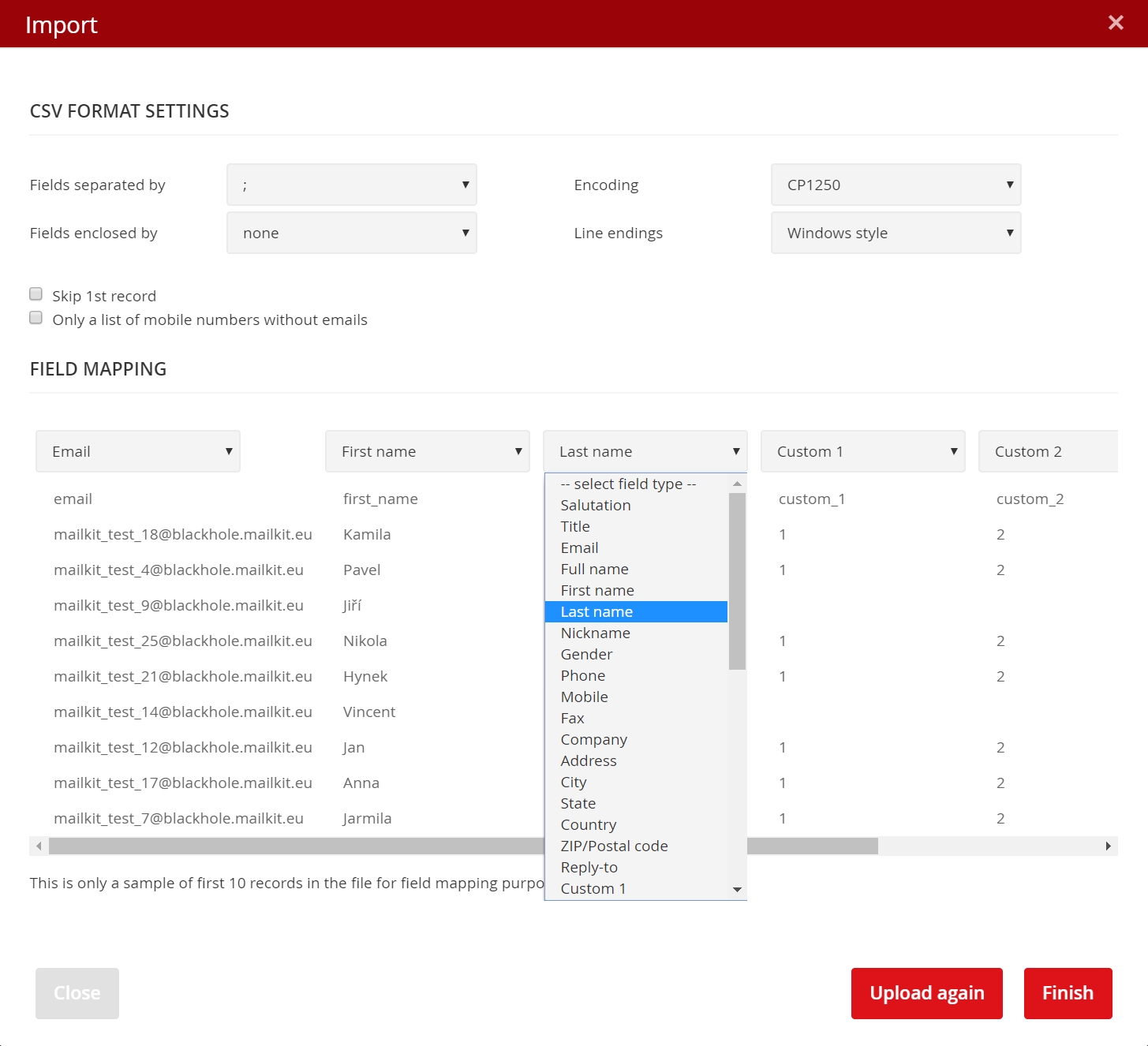Open Fields enclosed by dropdown
This screenshot has width=1148, height=1046.
[x=351, y=233]
